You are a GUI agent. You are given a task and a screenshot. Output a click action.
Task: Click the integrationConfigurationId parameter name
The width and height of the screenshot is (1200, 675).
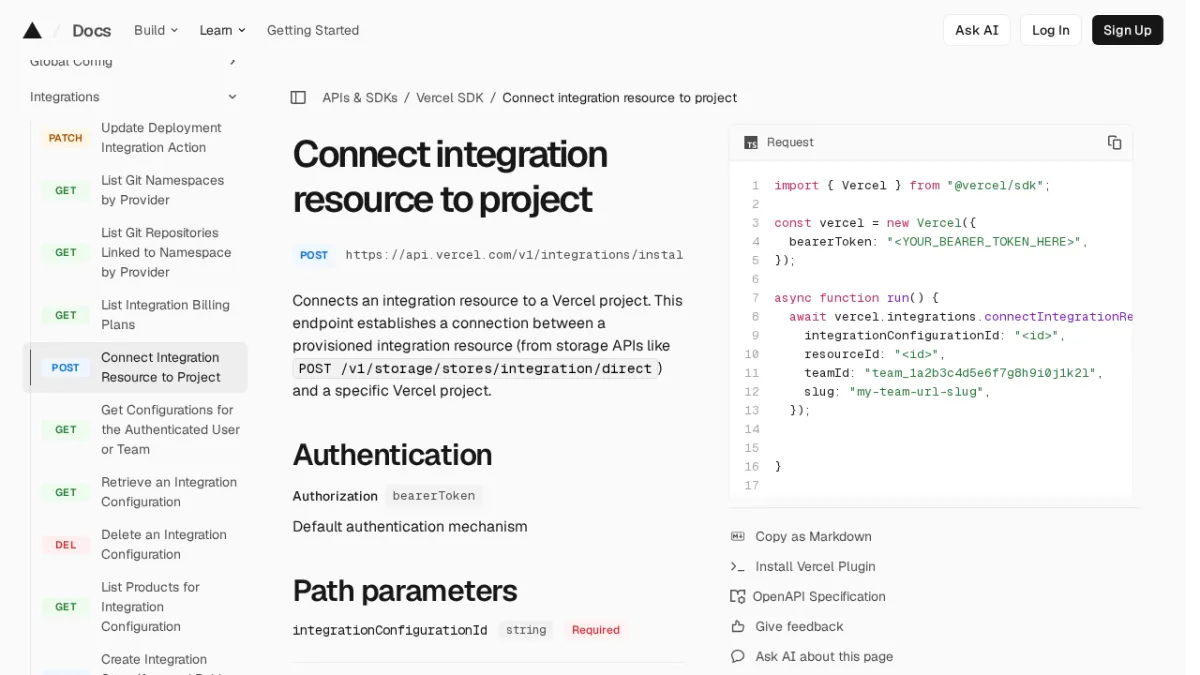(x=390, y=631)
